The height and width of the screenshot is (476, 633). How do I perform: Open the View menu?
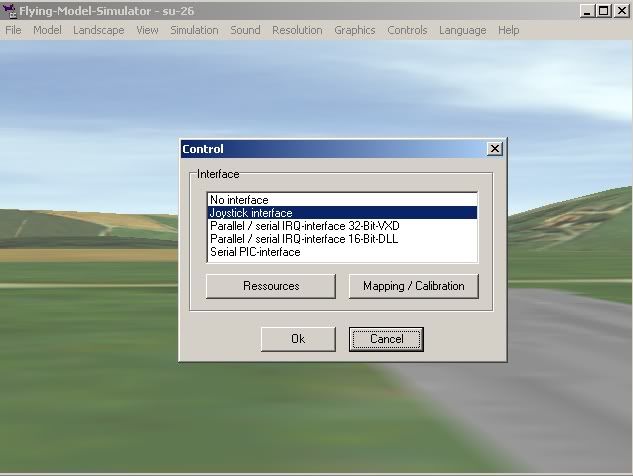(x=147, y=30)
